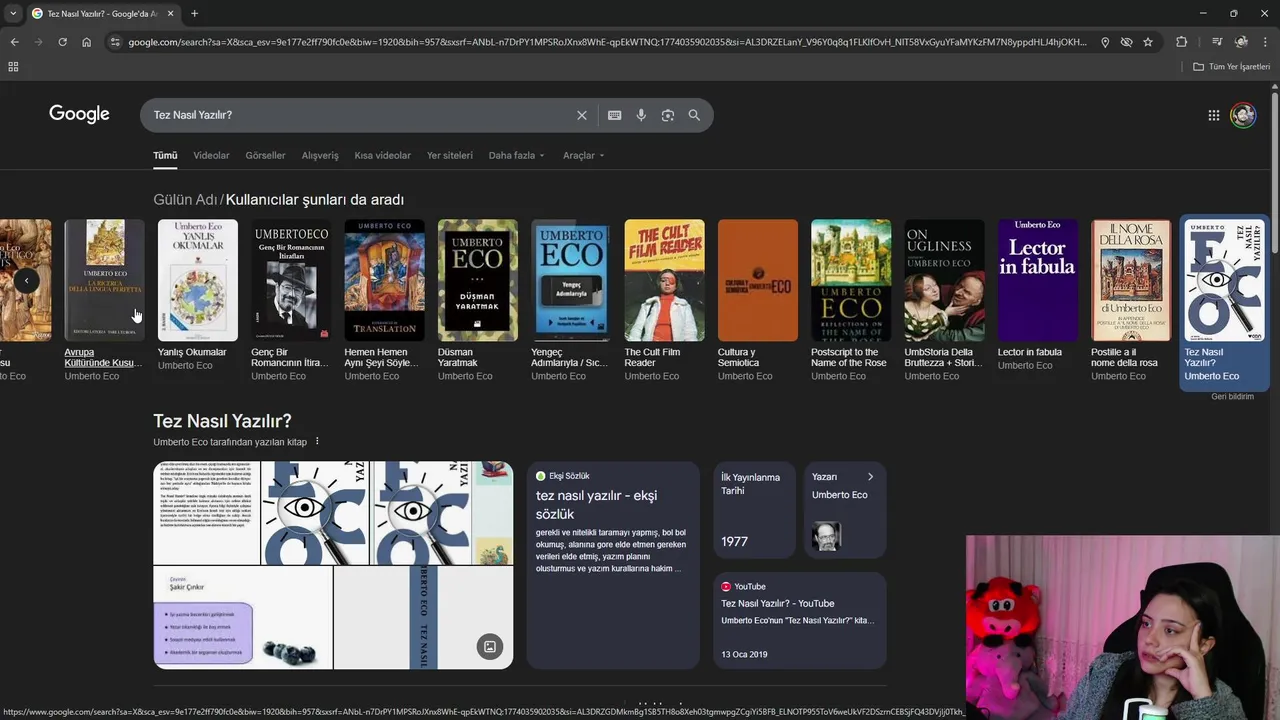This screenshot has height=720, width=1280.
Task: Select Postscript to the Name of the Rose
Action: [851, 280]
